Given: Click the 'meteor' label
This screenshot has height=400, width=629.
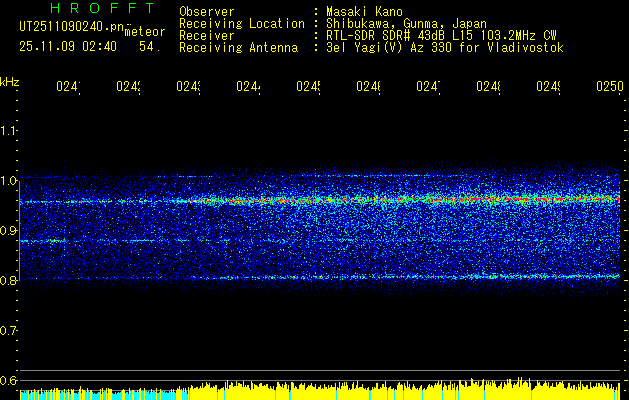Looking at the screenshot, I should 145,32.
